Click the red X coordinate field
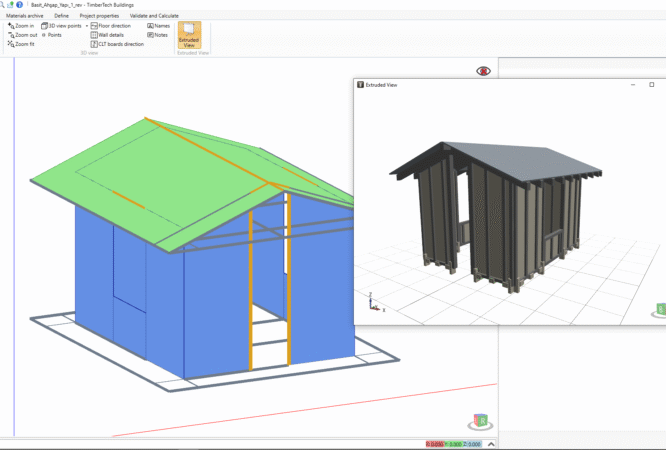 (x=435, y=443)
